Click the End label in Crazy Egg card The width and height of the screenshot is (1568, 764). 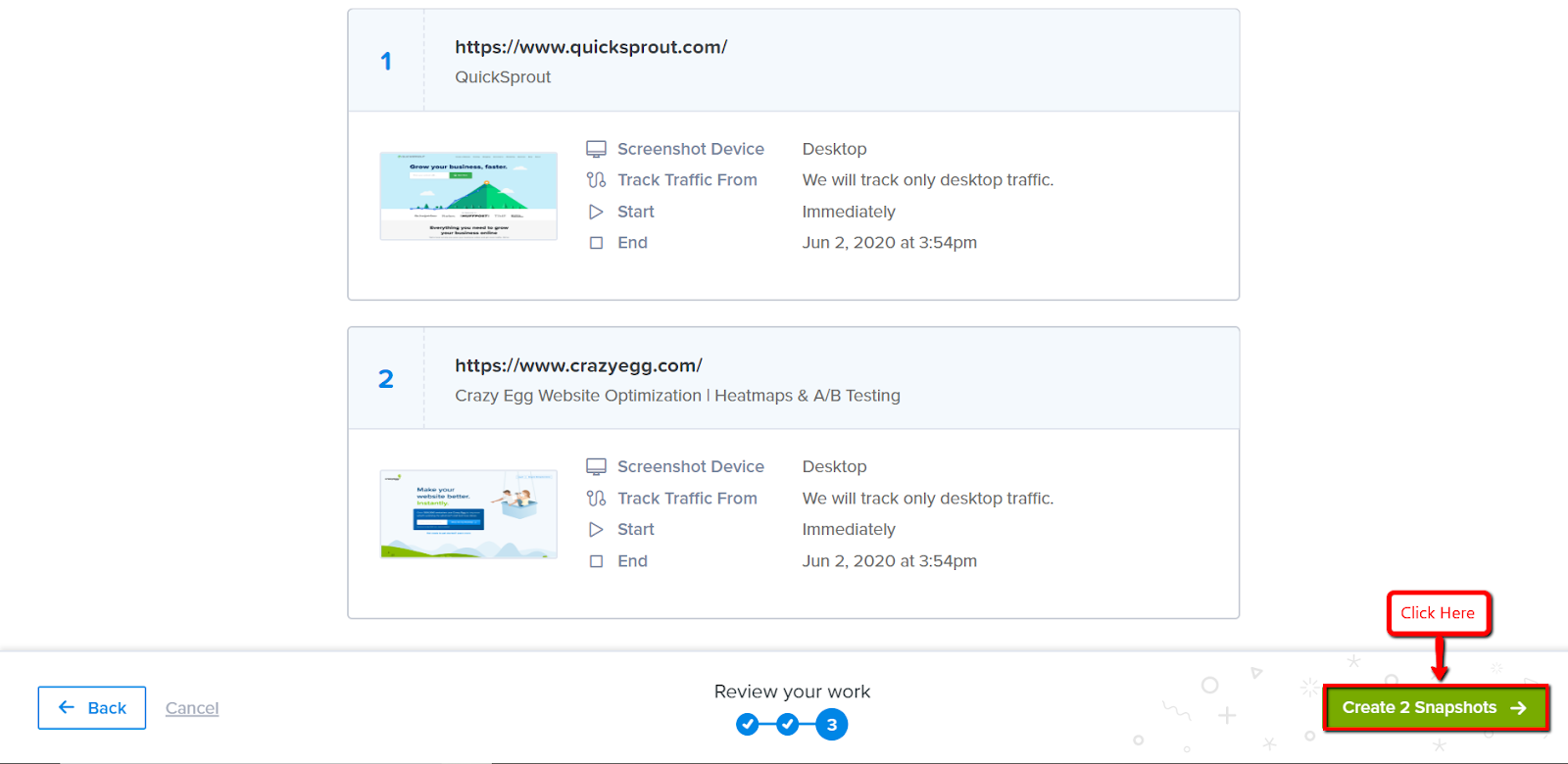click(x=632, y=561)
